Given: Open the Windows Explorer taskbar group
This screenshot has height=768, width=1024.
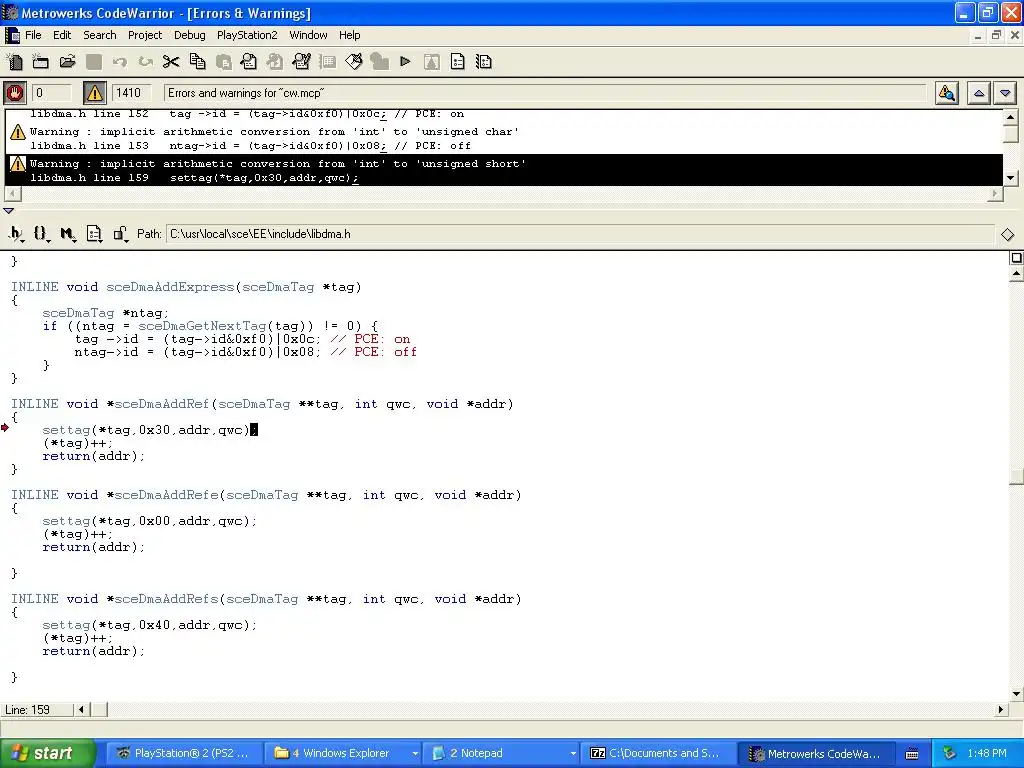Looking at the screenshot, I should [x=343, y=753].
